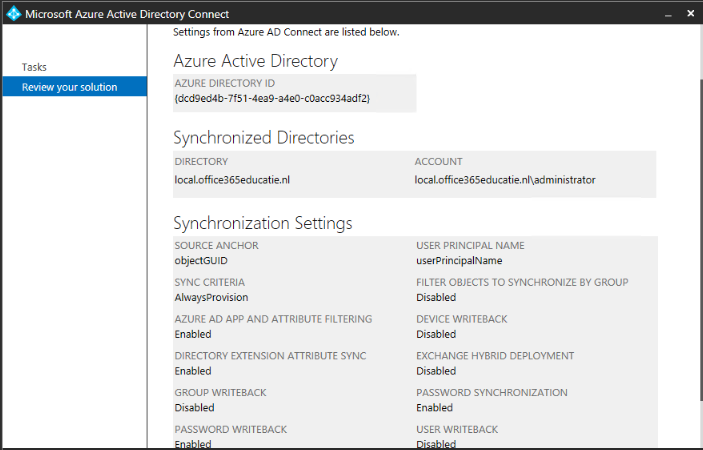Image resolution: width=703 pixels, height=450 pixels.
Task: Click the Directory Extension Attribute Sync value
Action: pos(193,371)
